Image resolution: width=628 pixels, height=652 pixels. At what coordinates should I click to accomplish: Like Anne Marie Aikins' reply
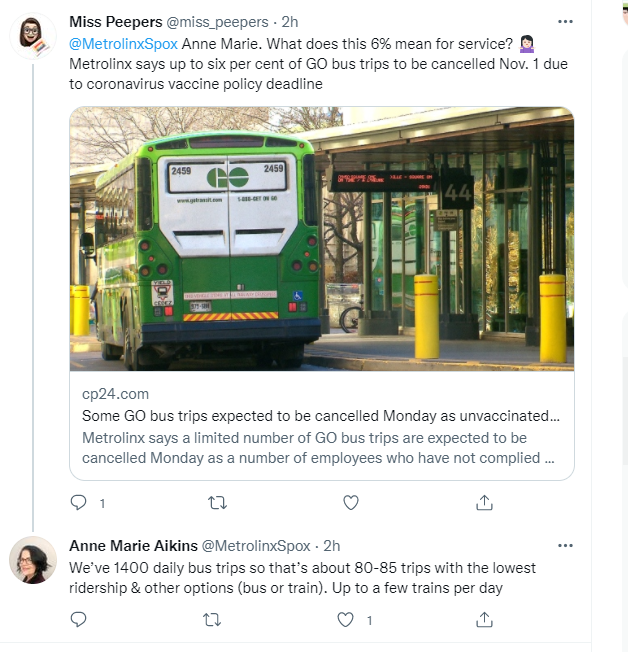coord(347,620)
